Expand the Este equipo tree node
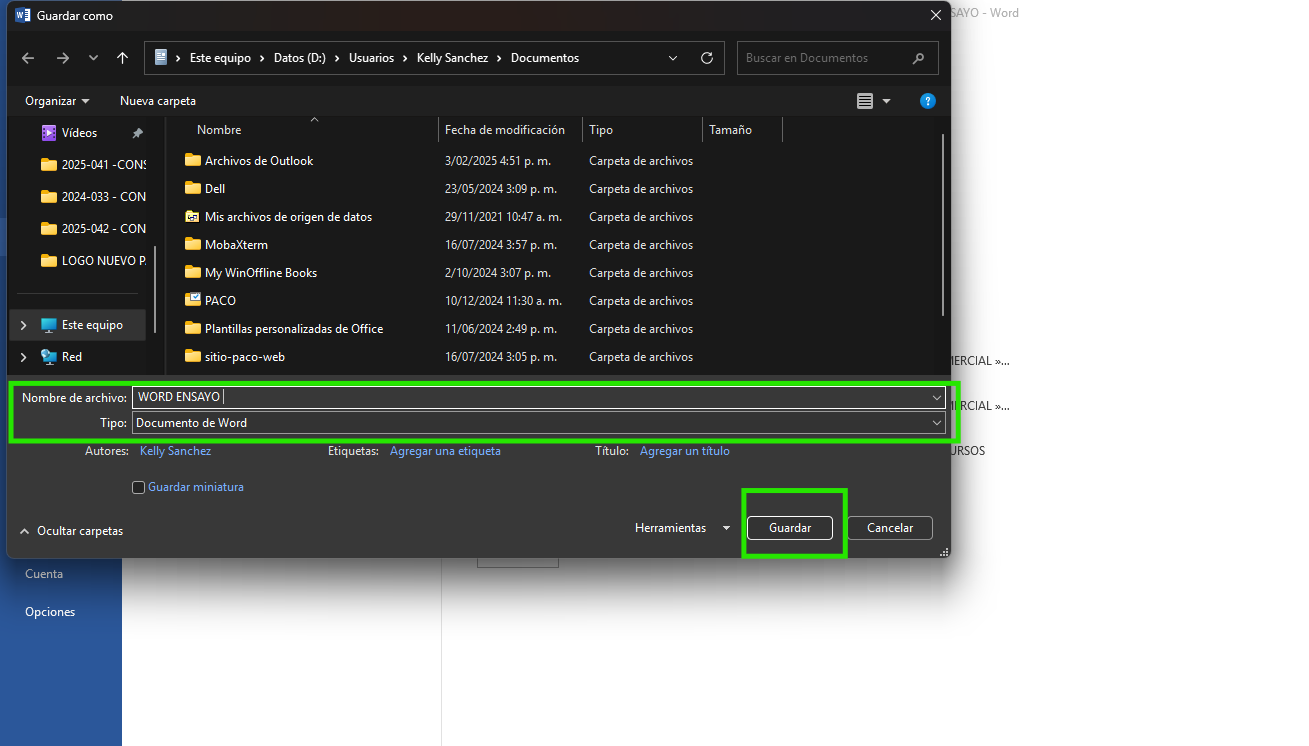Screen dimensions: 1309x746 pyautogui.click(x=23, y=325)
